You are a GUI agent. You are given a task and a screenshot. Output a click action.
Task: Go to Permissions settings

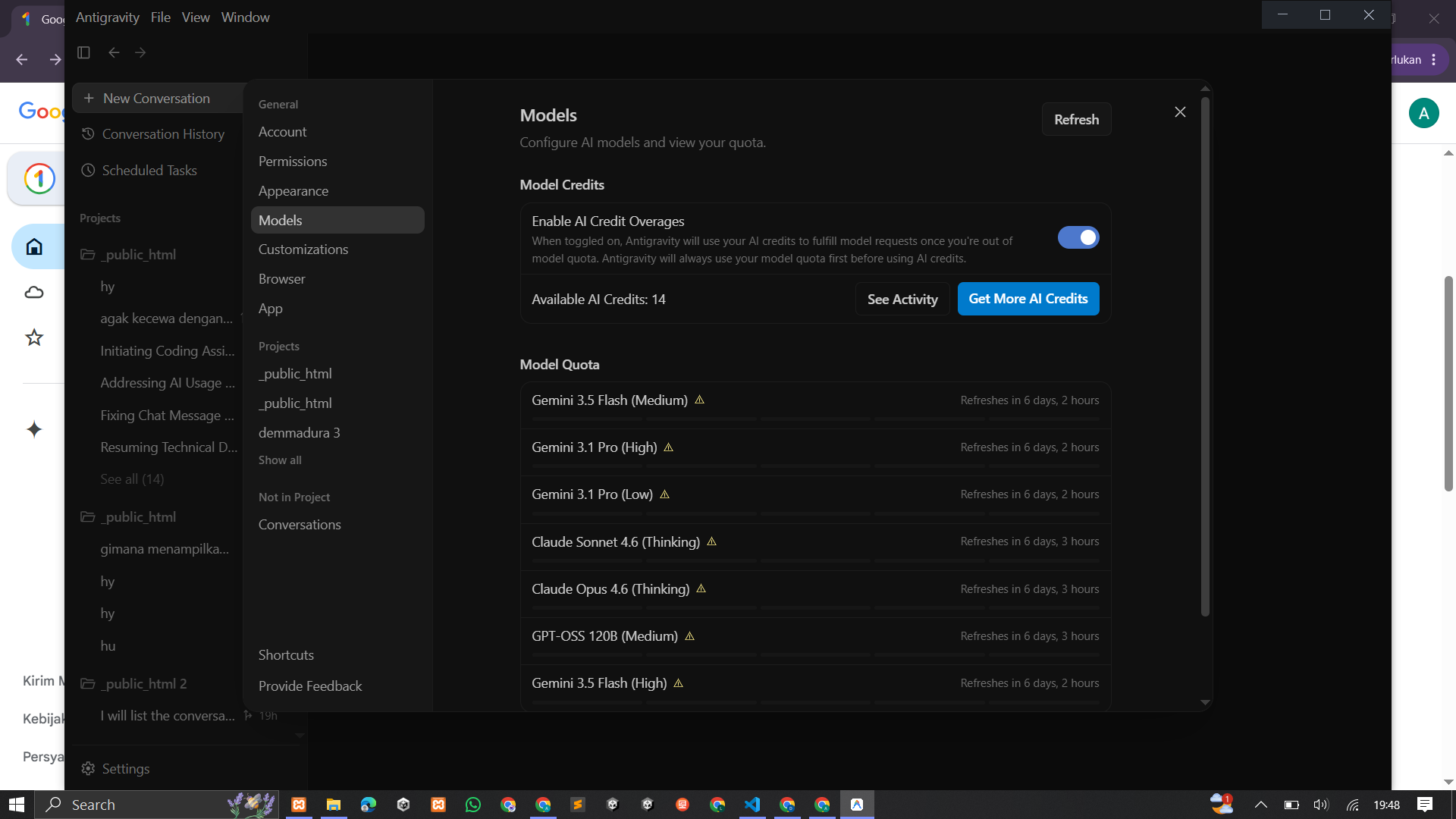(x=337, y=162)
